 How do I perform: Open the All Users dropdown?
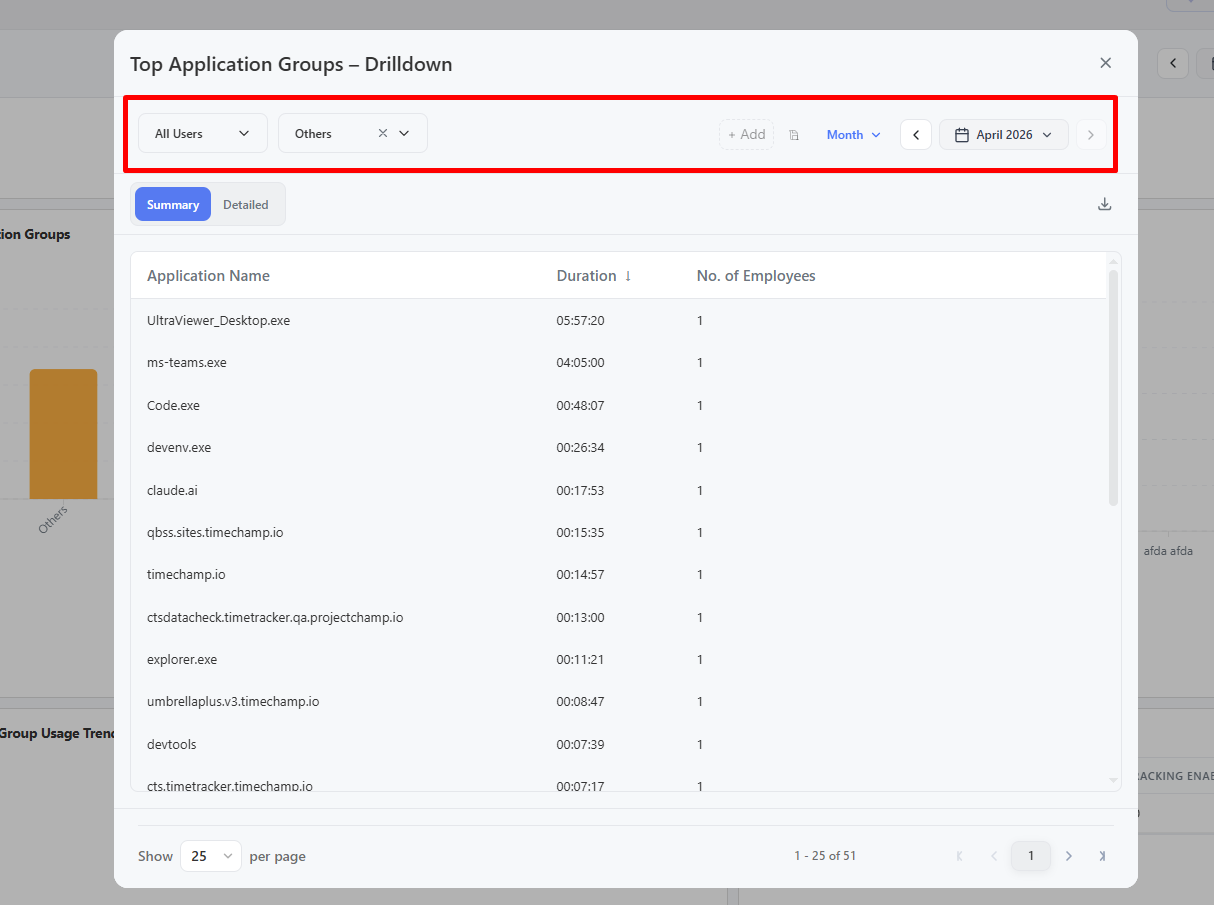[x=203, y=133]
